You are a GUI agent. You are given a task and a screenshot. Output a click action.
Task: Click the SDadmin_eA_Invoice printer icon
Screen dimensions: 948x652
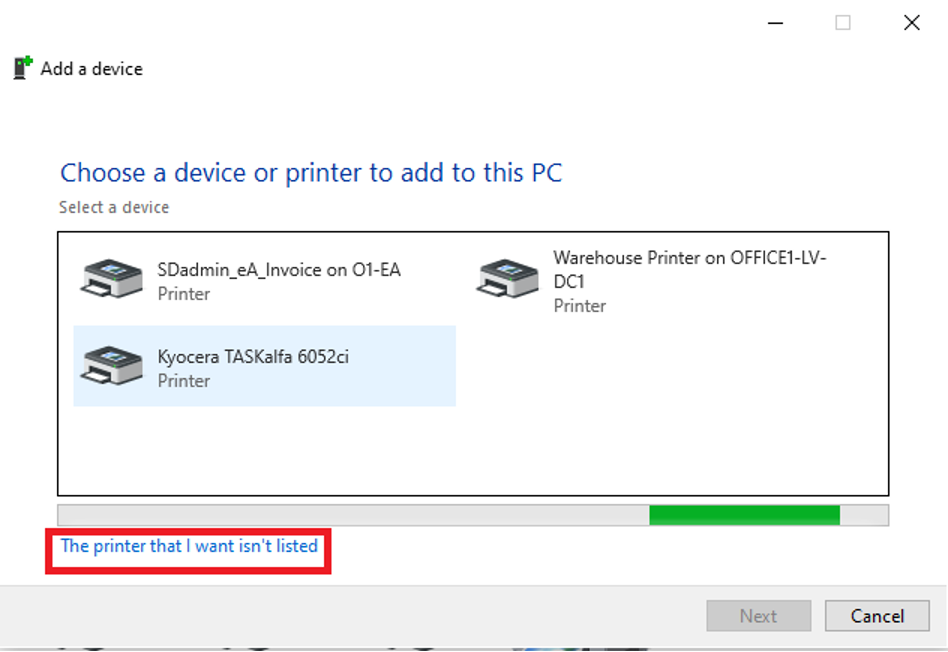pyautogui.click(x=112, y=279)
